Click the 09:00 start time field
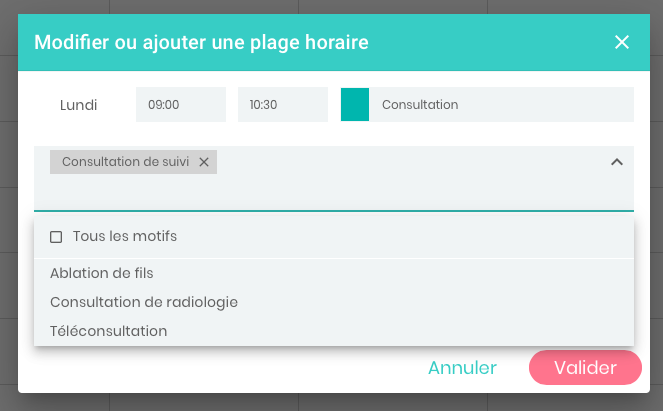 pyautogui.click(x=181, y=104)
